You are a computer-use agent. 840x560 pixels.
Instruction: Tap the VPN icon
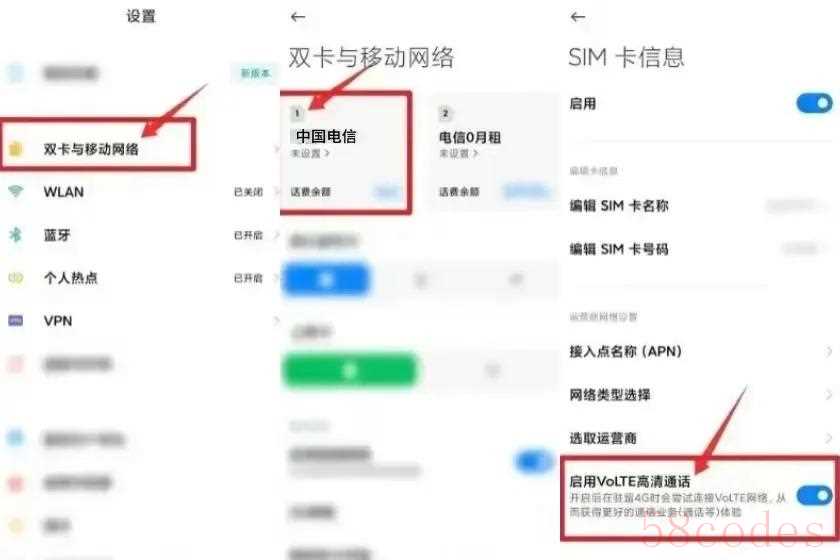coord(16,320)
